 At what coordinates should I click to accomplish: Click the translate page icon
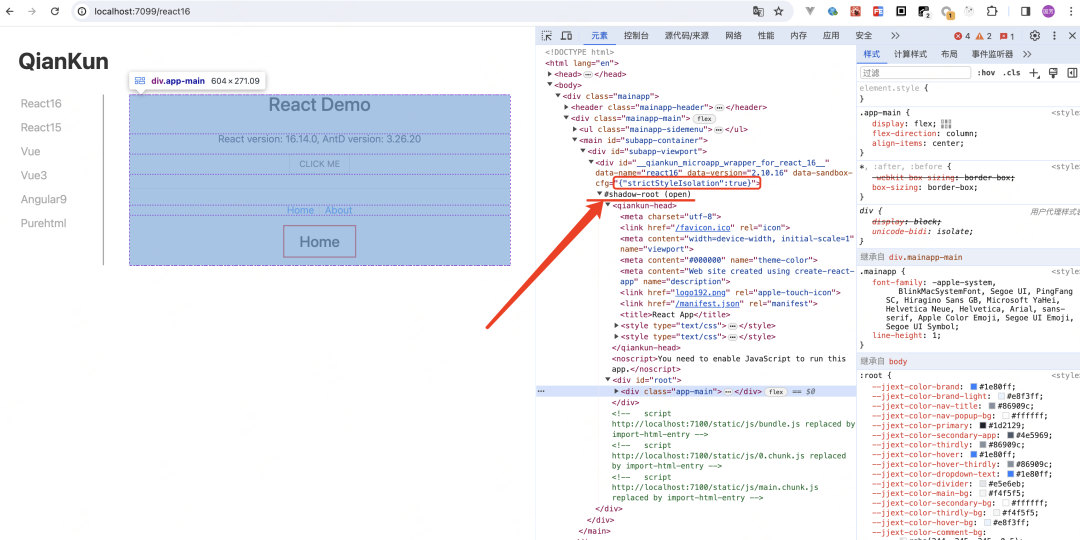(x=758, y=12)
